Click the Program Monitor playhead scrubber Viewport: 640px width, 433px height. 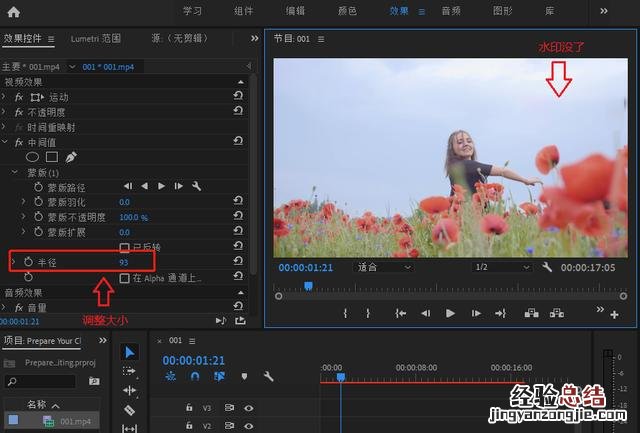[x=308, y=286]
